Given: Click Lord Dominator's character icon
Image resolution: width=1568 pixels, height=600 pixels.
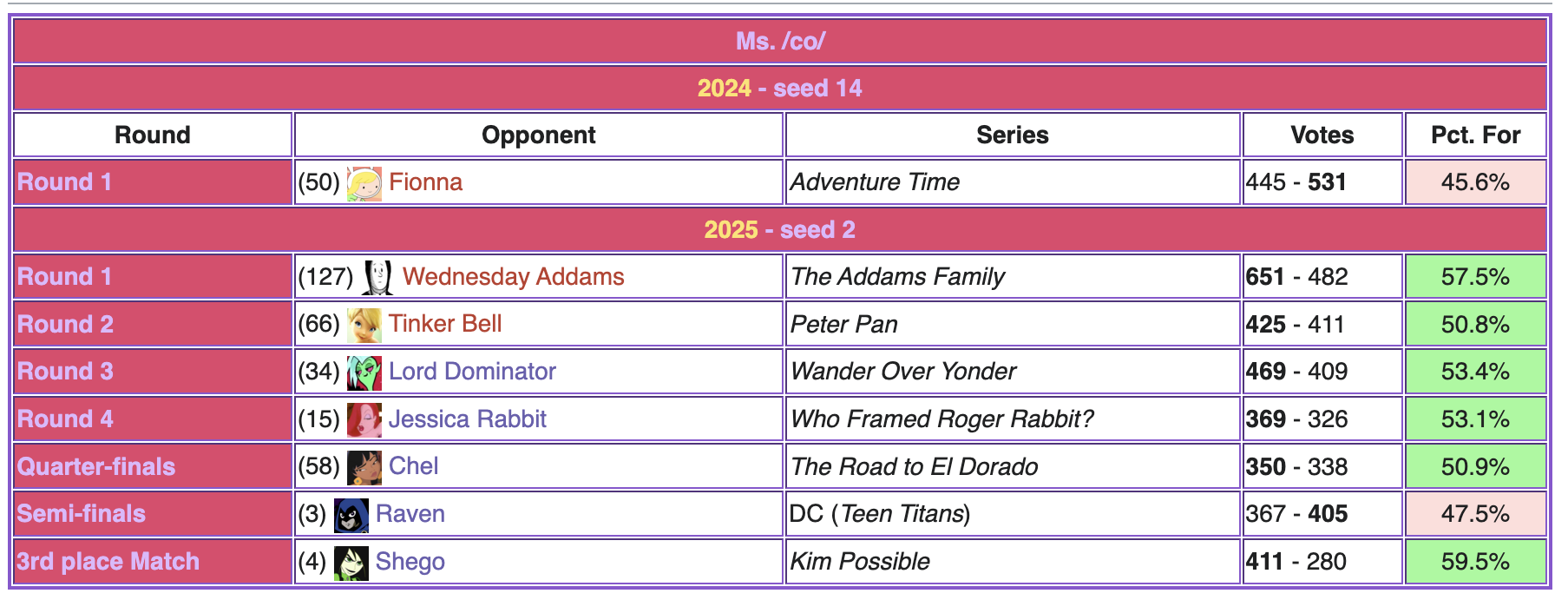Looking at the screenshot, I should coord(364,373).
